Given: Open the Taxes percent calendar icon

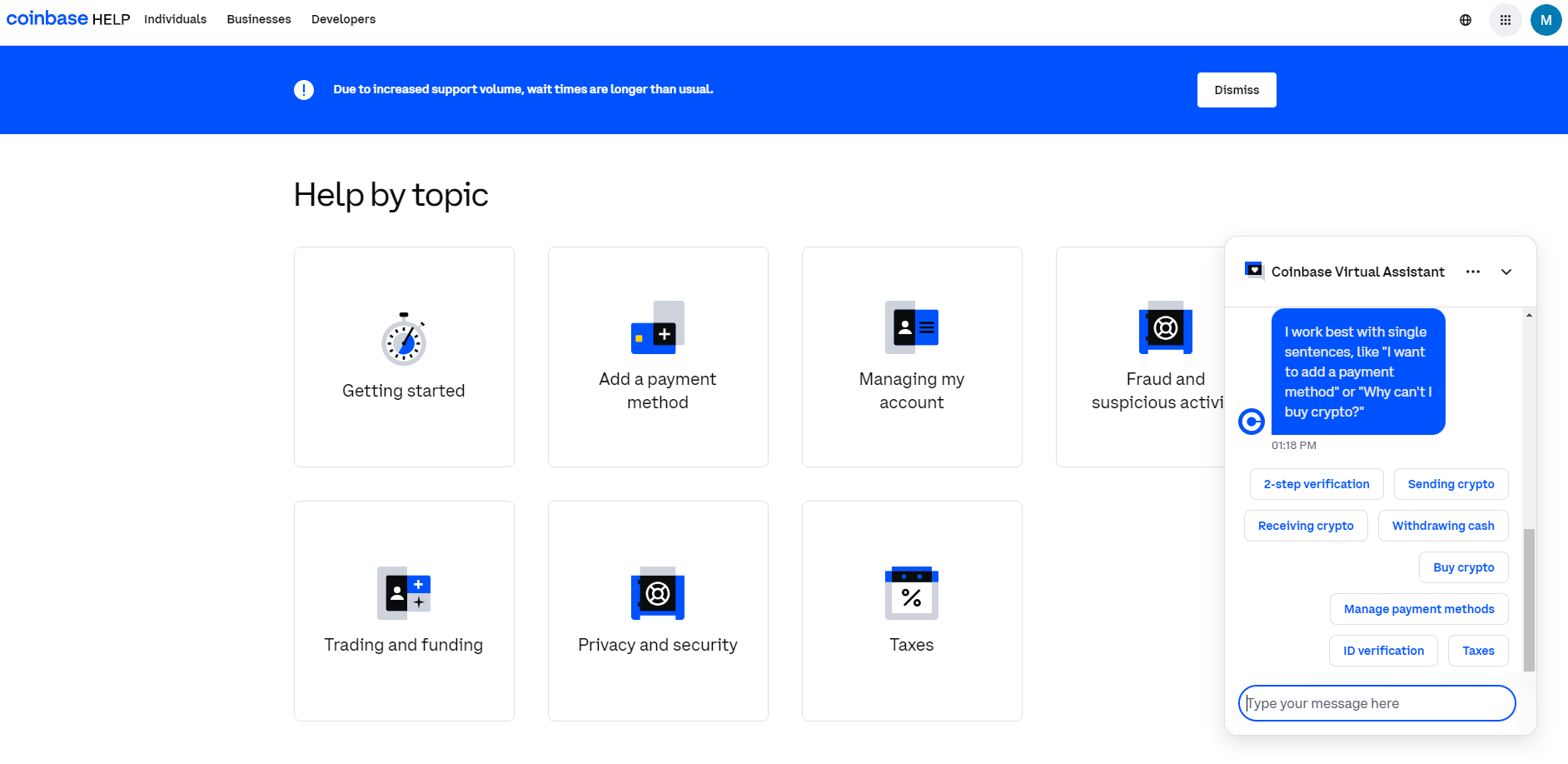Looking at the screenshot, I should point(911,593).
